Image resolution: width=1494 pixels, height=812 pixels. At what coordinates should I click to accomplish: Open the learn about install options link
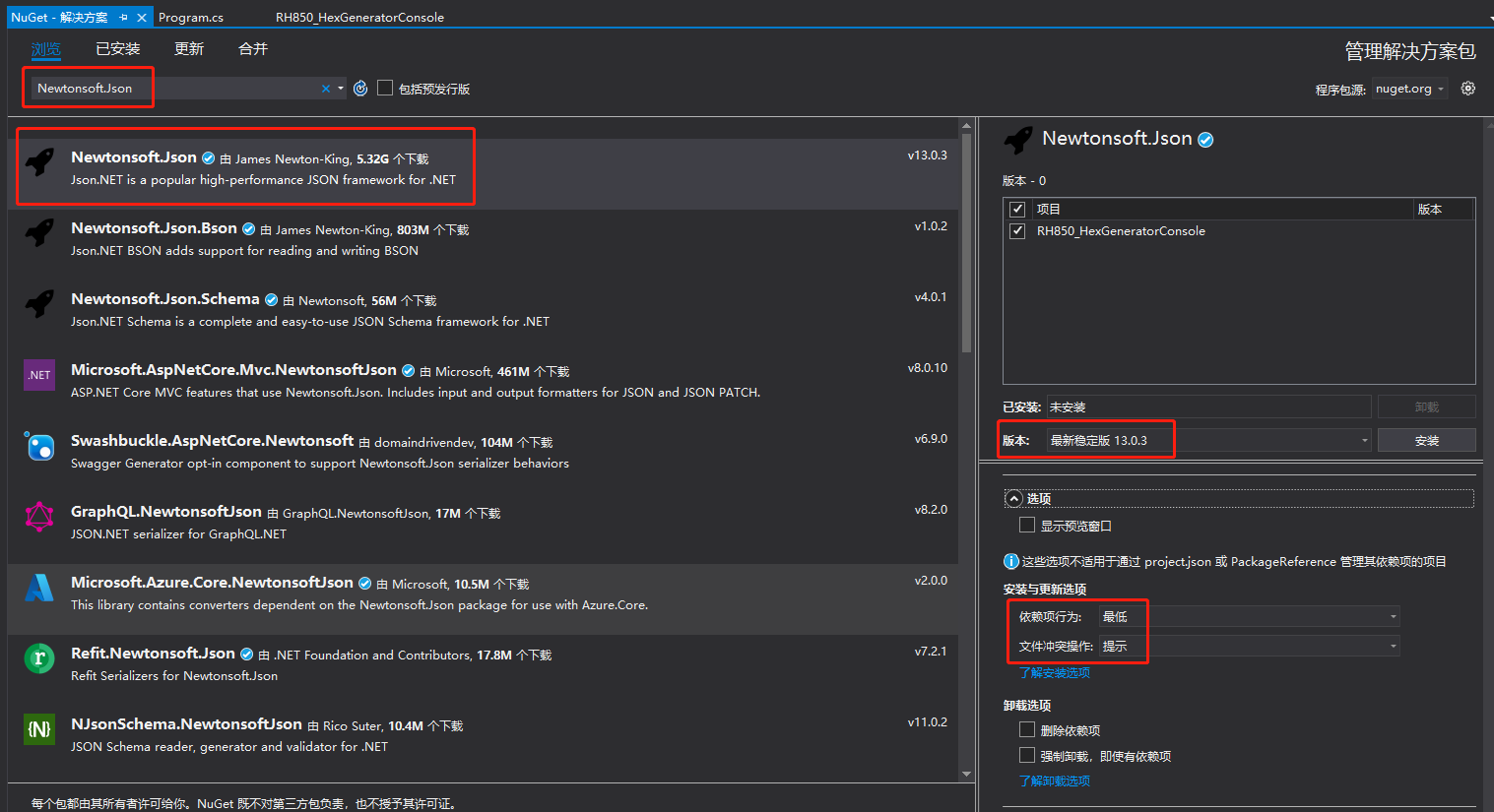[x=1055, y=673]
